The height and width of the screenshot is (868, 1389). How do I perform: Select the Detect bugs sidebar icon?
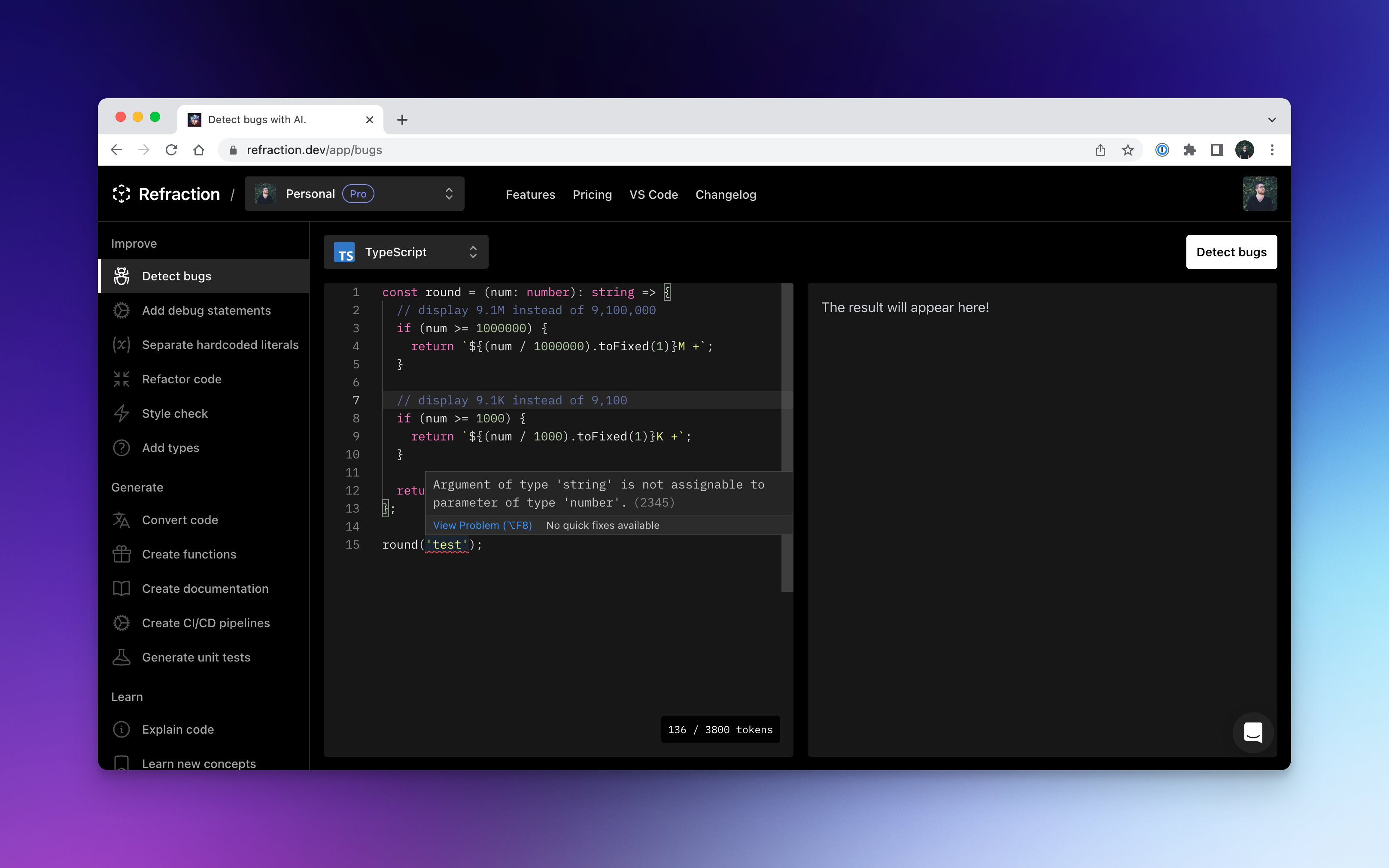pos(122,276)
